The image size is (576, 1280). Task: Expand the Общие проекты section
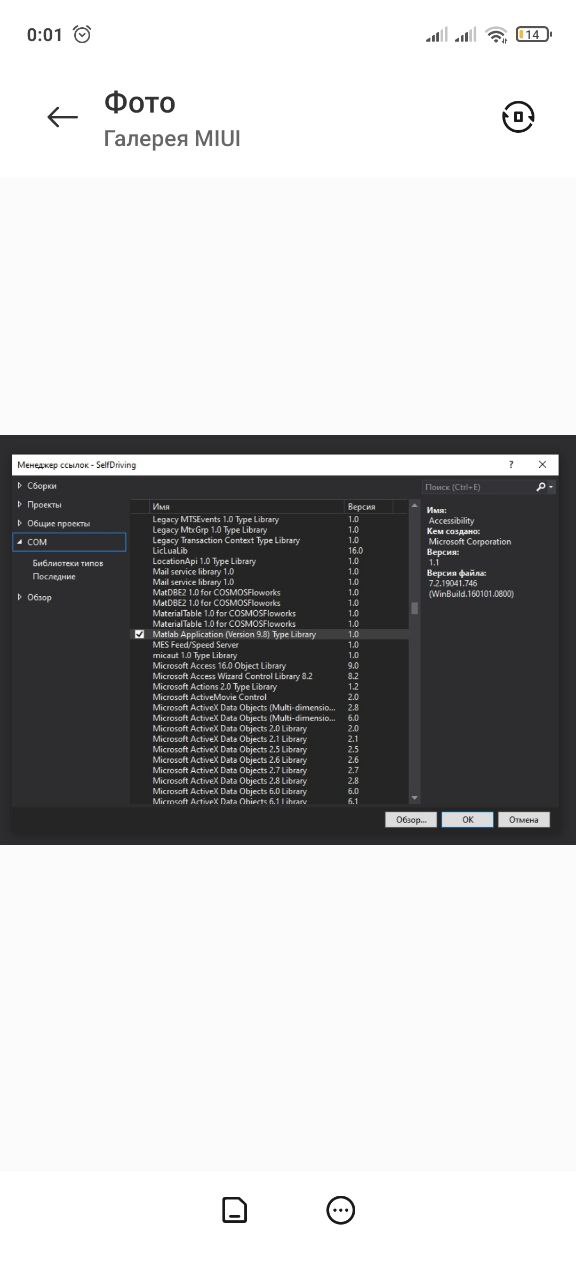pos(19,524)
